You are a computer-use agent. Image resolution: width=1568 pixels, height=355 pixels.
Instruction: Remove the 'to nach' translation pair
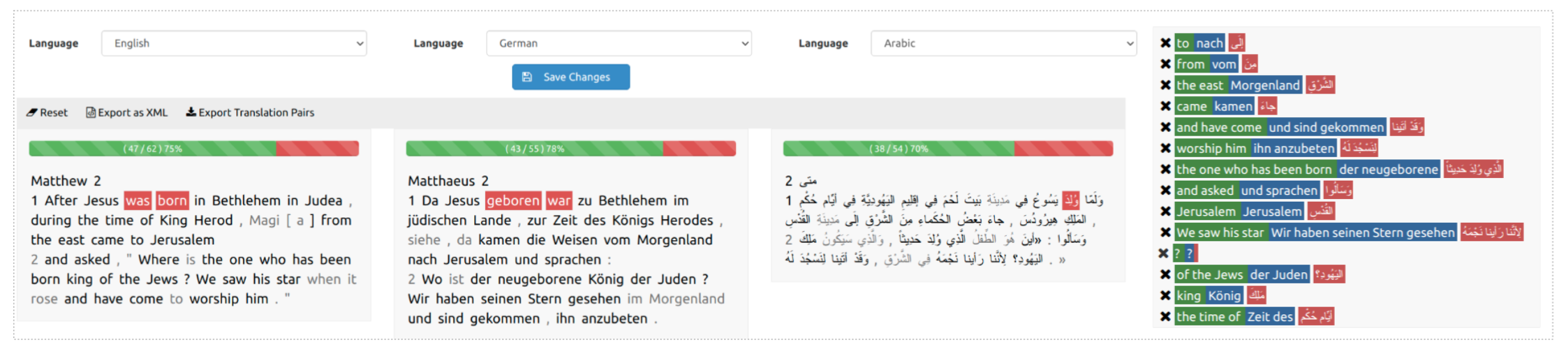pyautogui.click(x=1165, y=43)
